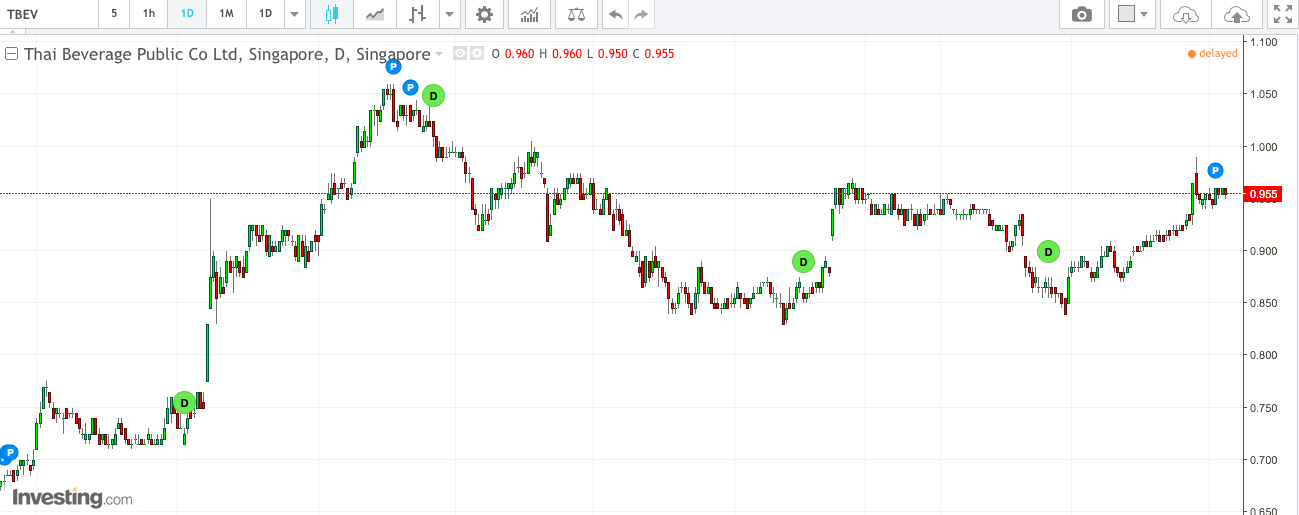Click the compare symbols scale icon
The image size is (1299, 515).
576,14
